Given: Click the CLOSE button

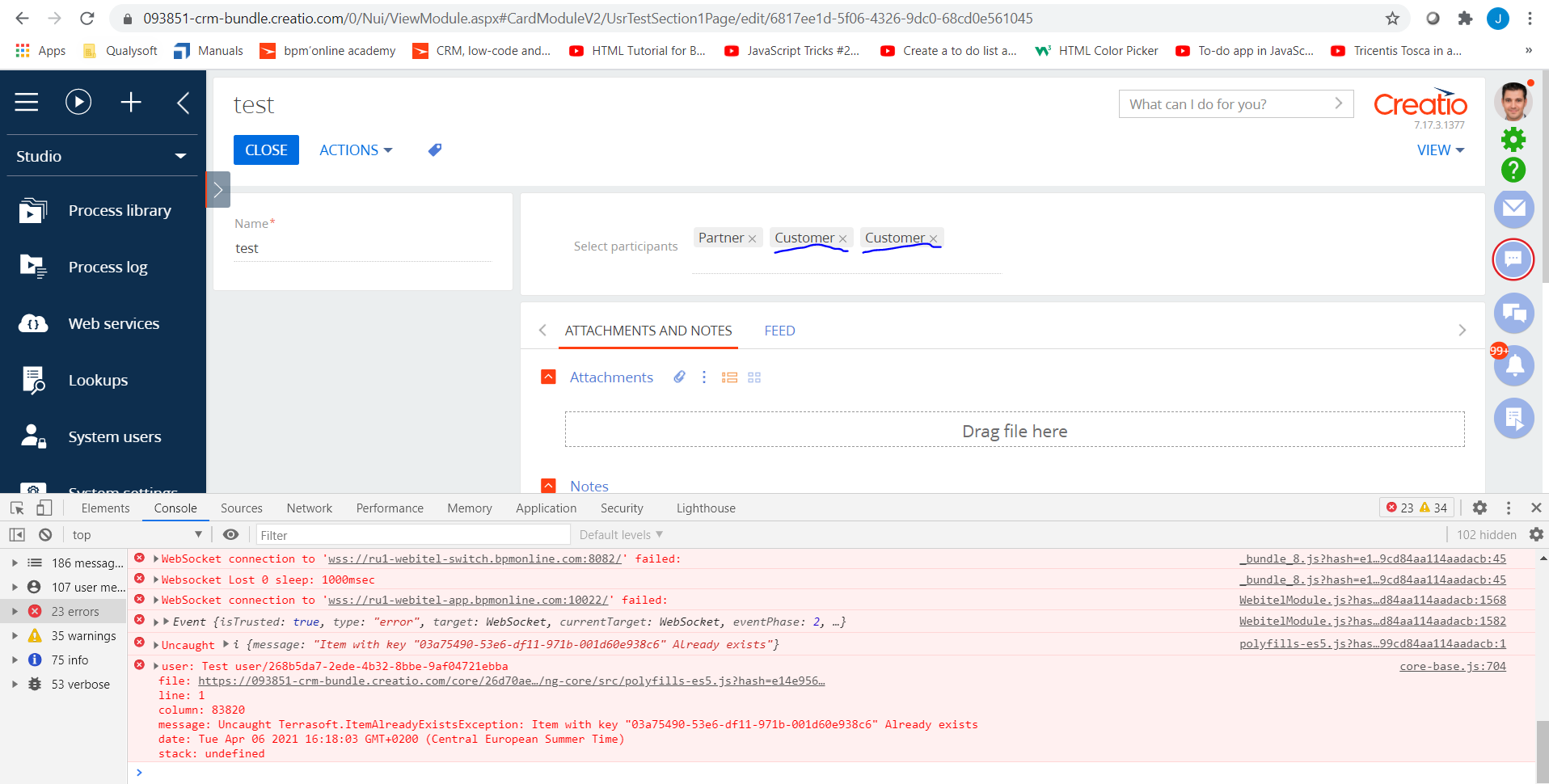Looking at the screenshot, I should 266,150.
